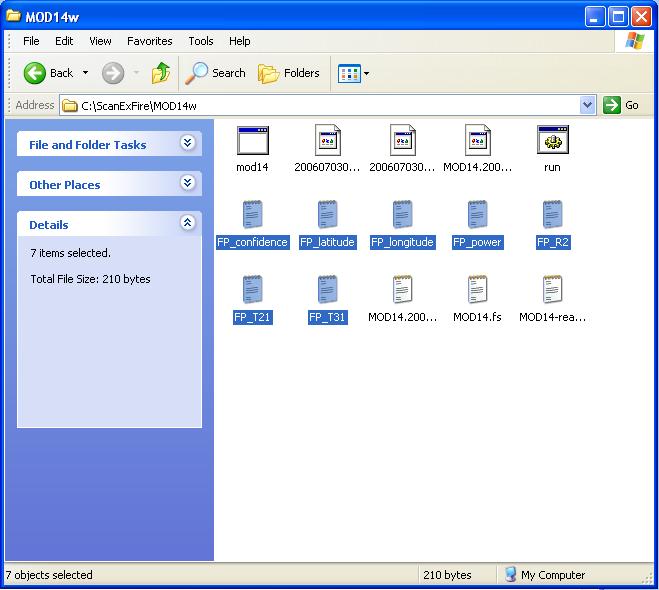The height and width of the screenshot is (590, 659).
Task: Select the second 200607030... image file
Action: [402, 140]
